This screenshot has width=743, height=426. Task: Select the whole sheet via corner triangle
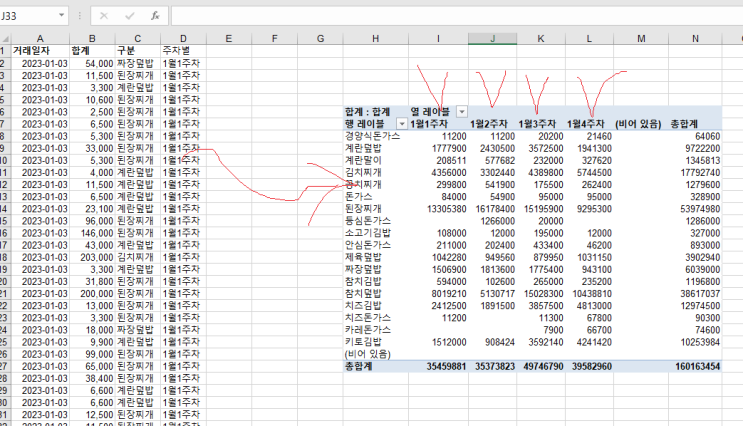click(5, 38)
